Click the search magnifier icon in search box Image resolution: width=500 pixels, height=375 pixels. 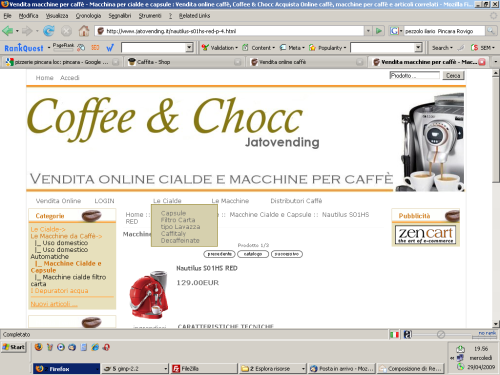490,31
